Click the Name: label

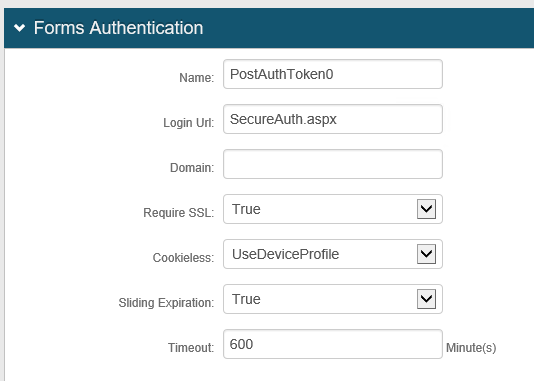point(197,78)
